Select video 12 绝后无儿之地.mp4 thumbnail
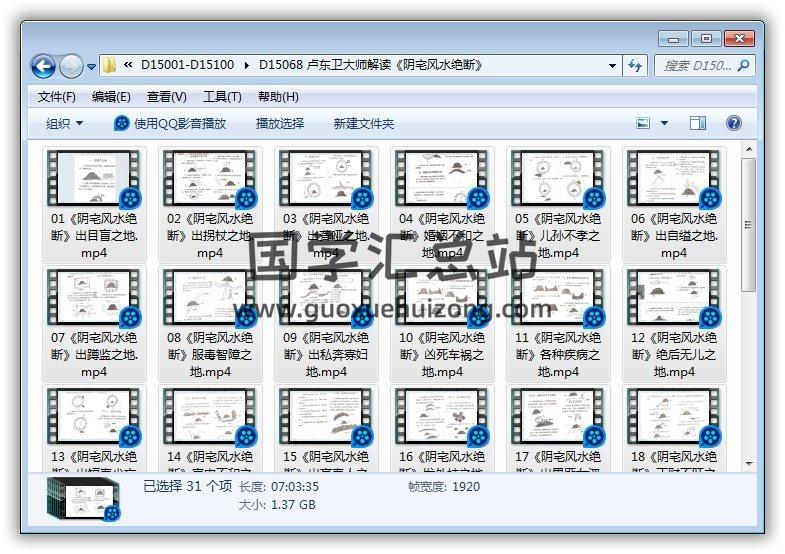The image size is (785, 554). tap(674, 298)
